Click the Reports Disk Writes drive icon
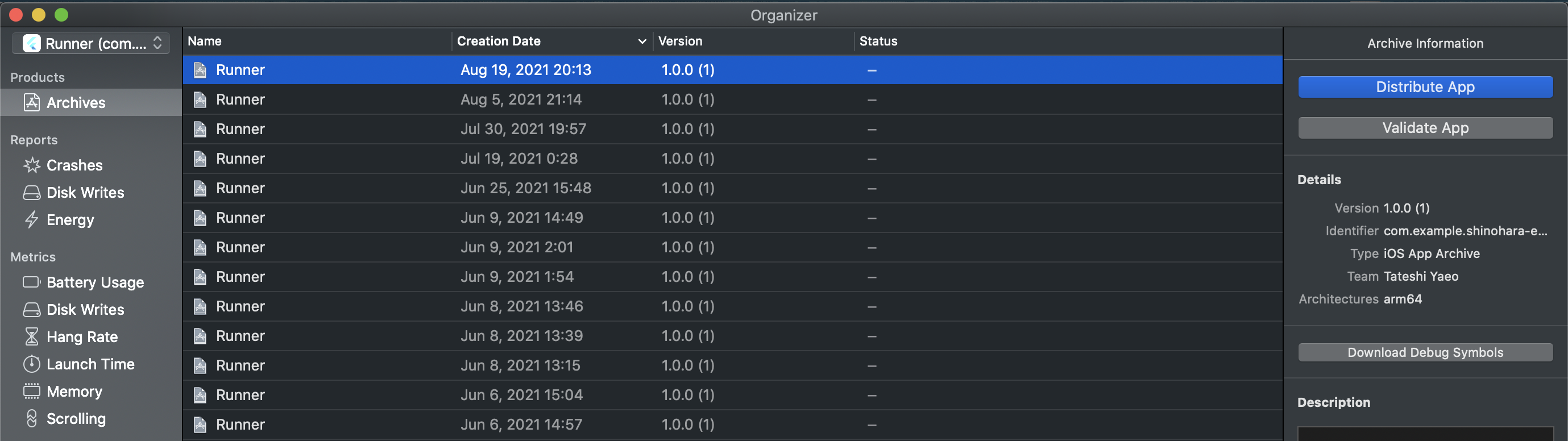This screenshot has height=441, width=1568. (x=32, y=192)
